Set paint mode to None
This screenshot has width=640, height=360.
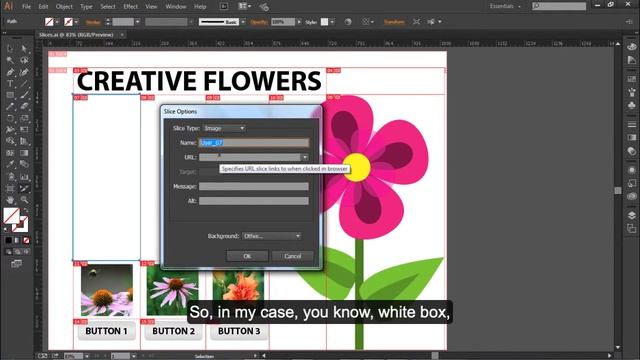(x=26, y=240)
